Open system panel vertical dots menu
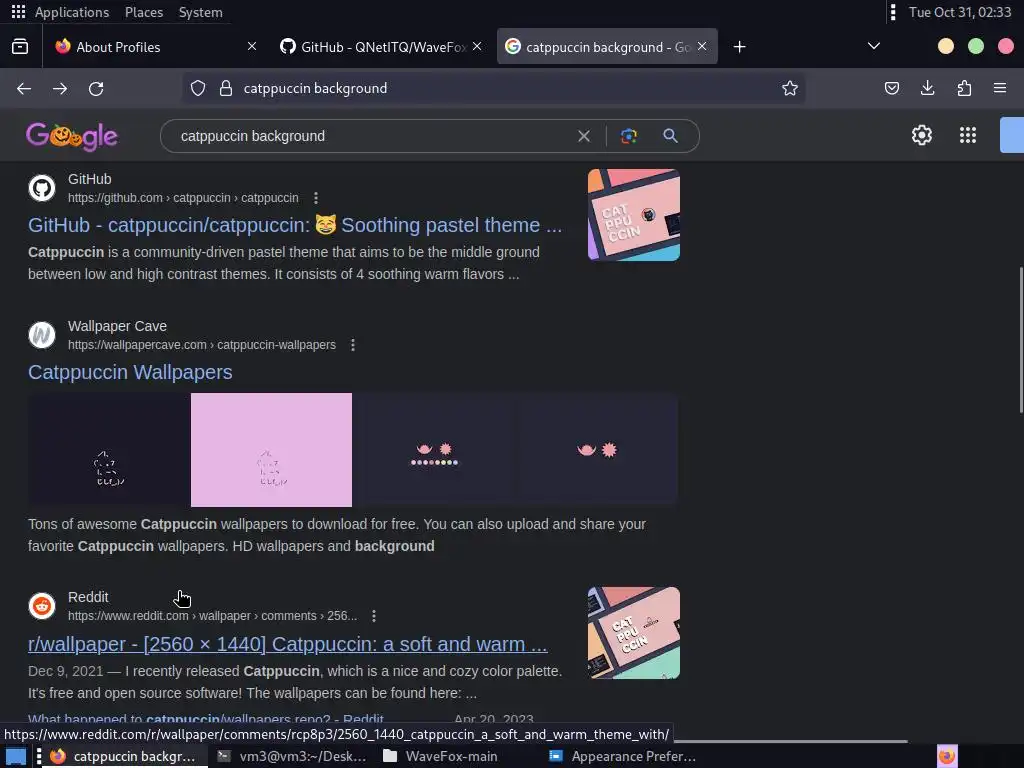 pos(893,12)
